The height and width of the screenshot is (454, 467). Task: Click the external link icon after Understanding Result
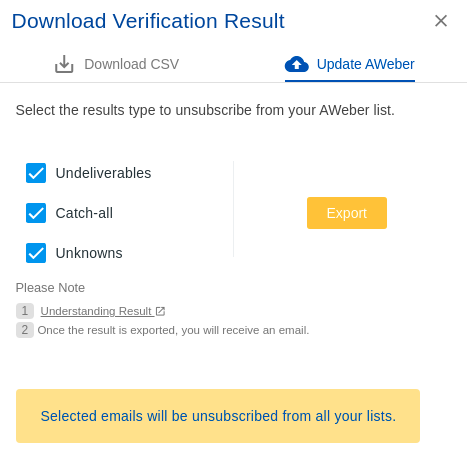(x=160, y=311)
